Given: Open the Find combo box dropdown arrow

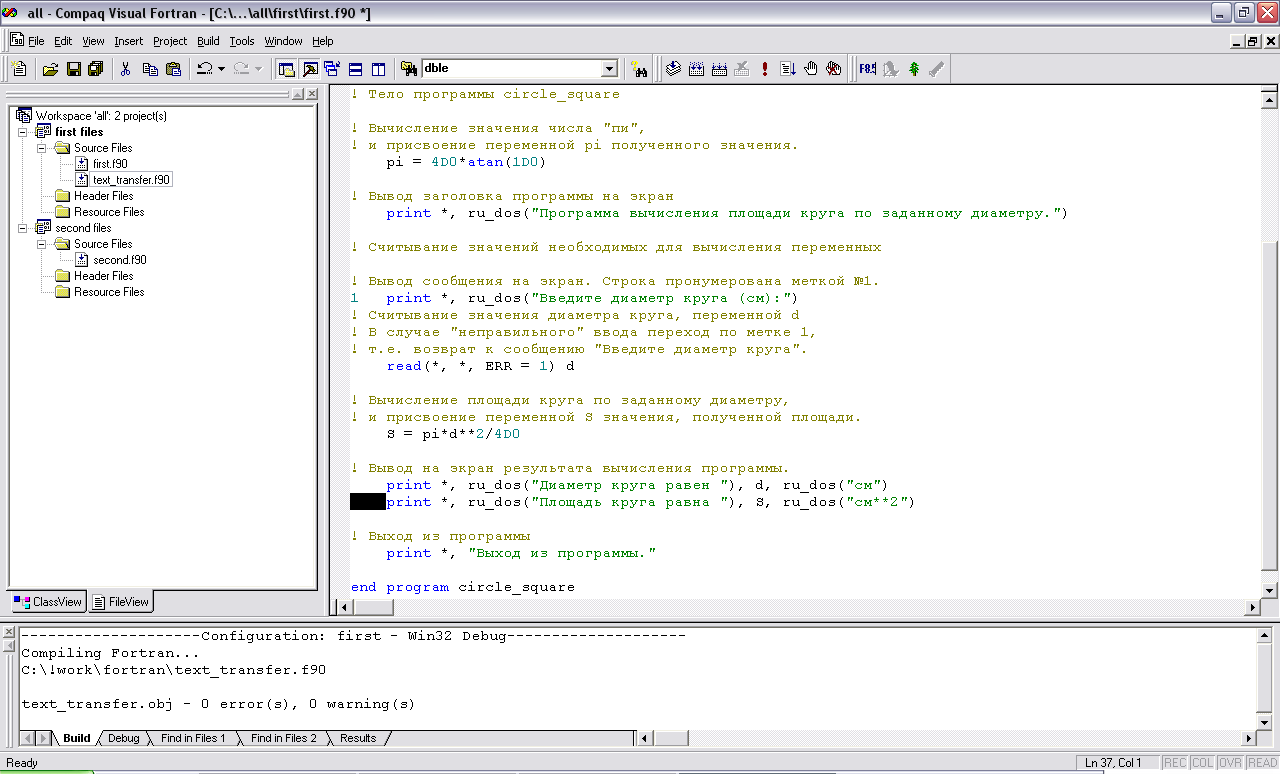Looking at the screenshot, I should click(x=609, y=69).
